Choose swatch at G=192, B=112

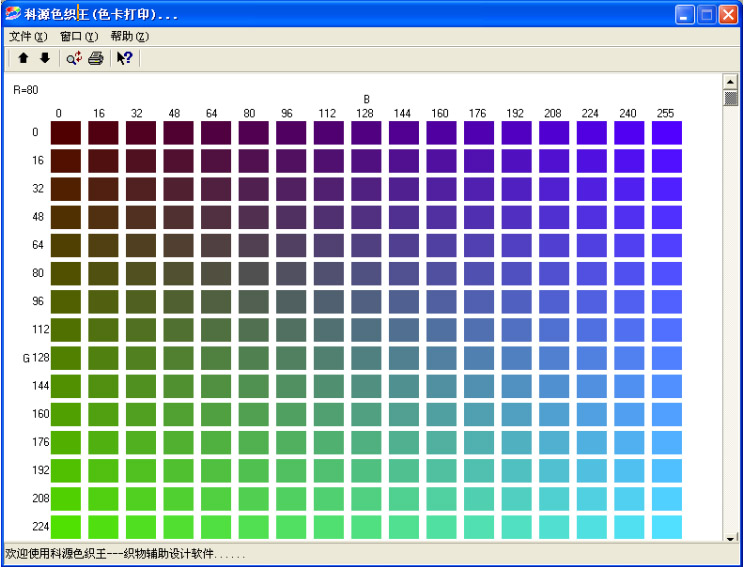point(329,471)
